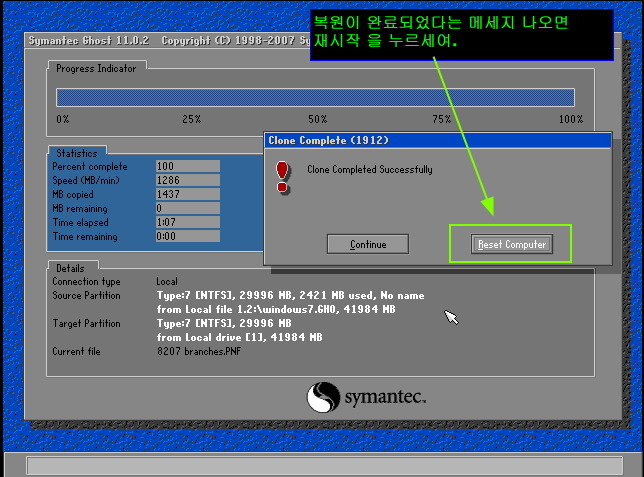
Task: Click the Speed (MB/min) value 1286
Action: pos(188,180)
